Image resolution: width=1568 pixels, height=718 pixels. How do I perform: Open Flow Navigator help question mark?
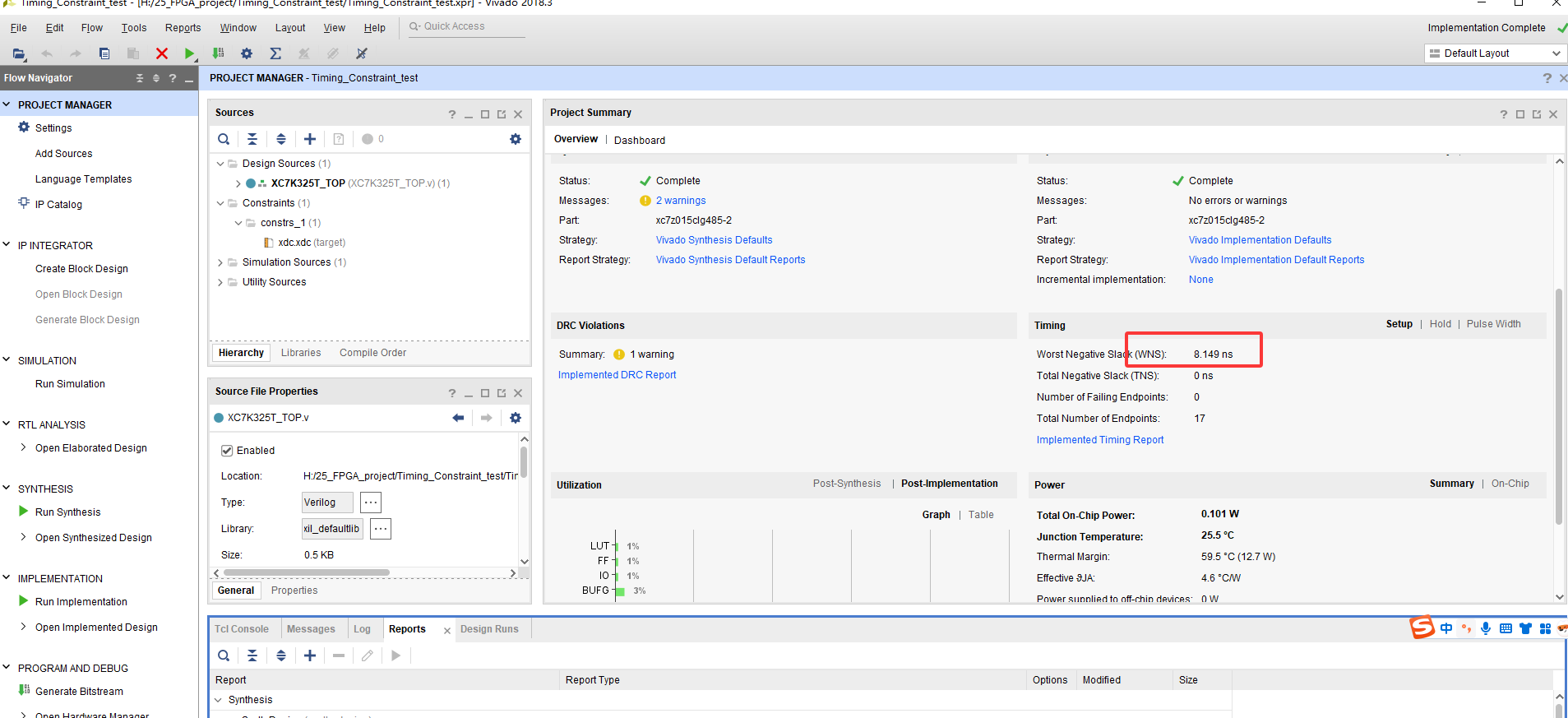(173, 78)
